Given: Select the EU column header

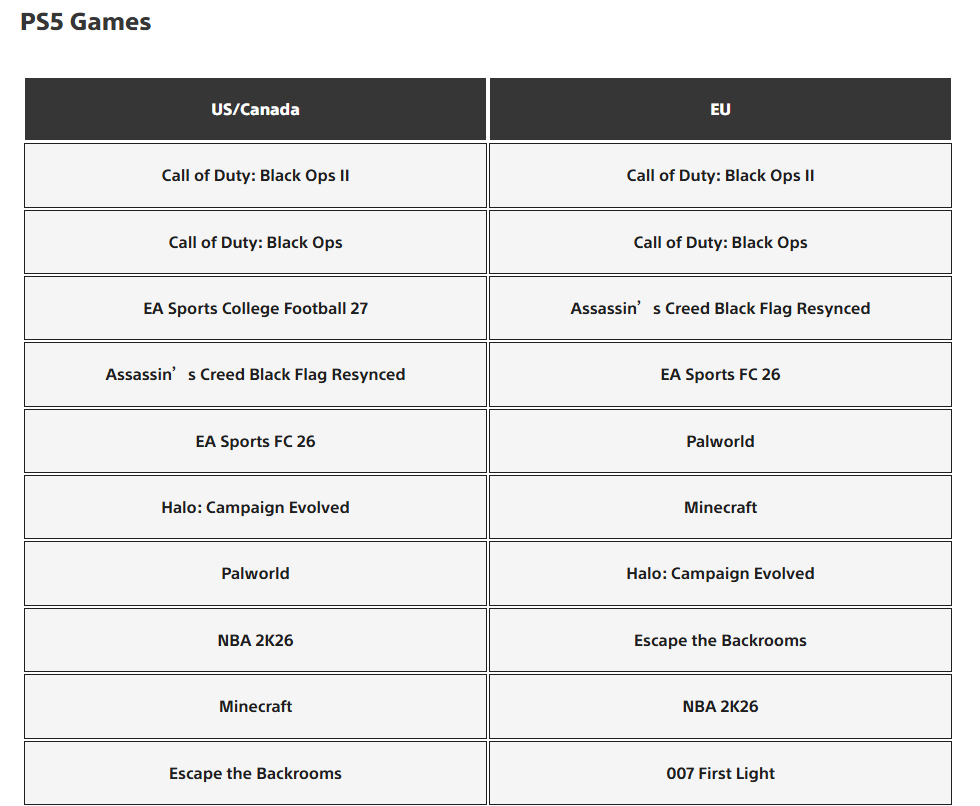Looking at the screenshot, I should pos(720,109).
